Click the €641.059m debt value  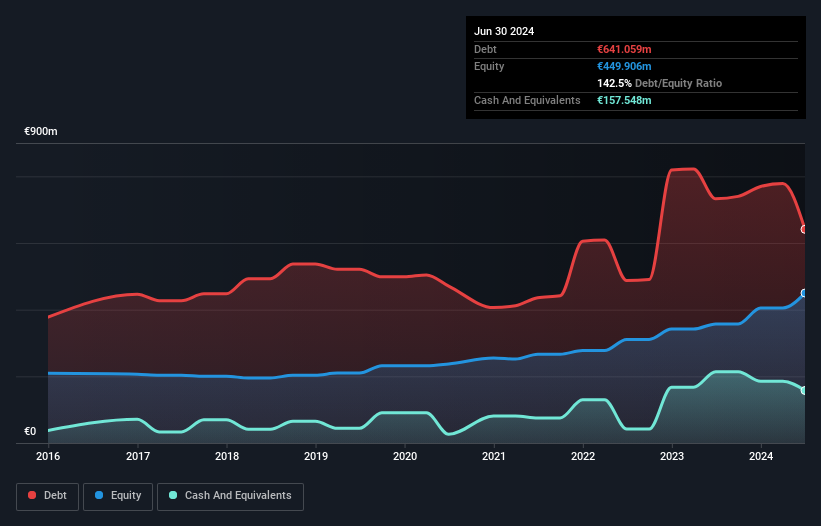point(624,49)
